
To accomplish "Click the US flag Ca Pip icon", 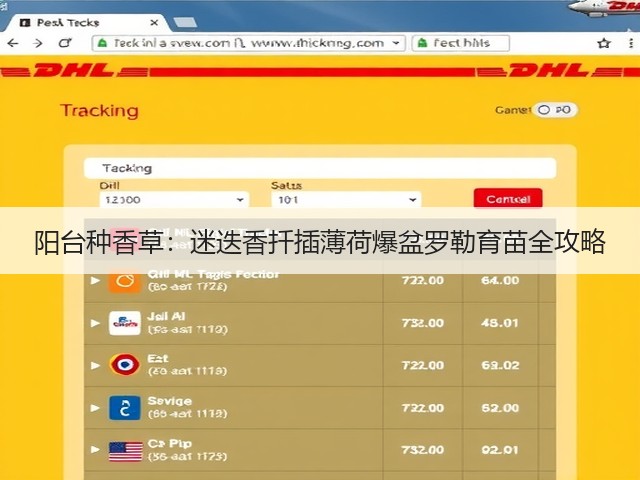I will [x=126, y=451].
